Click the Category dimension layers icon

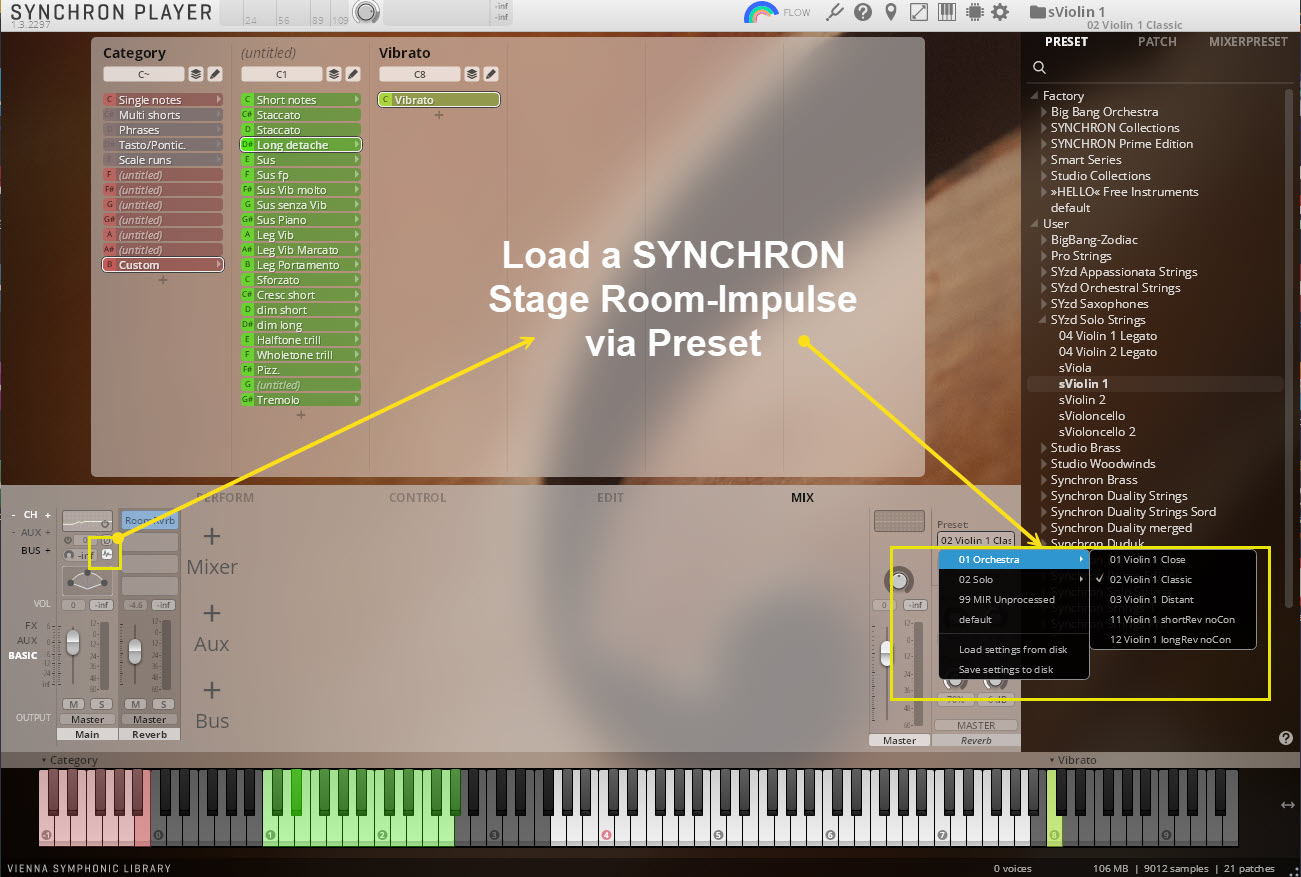pyautogui.click(x=196, y=74)
